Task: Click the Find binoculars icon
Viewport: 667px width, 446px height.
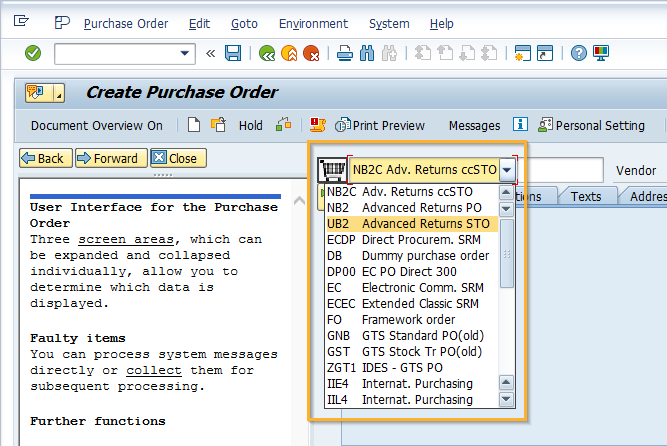Action: click(366, 53)
